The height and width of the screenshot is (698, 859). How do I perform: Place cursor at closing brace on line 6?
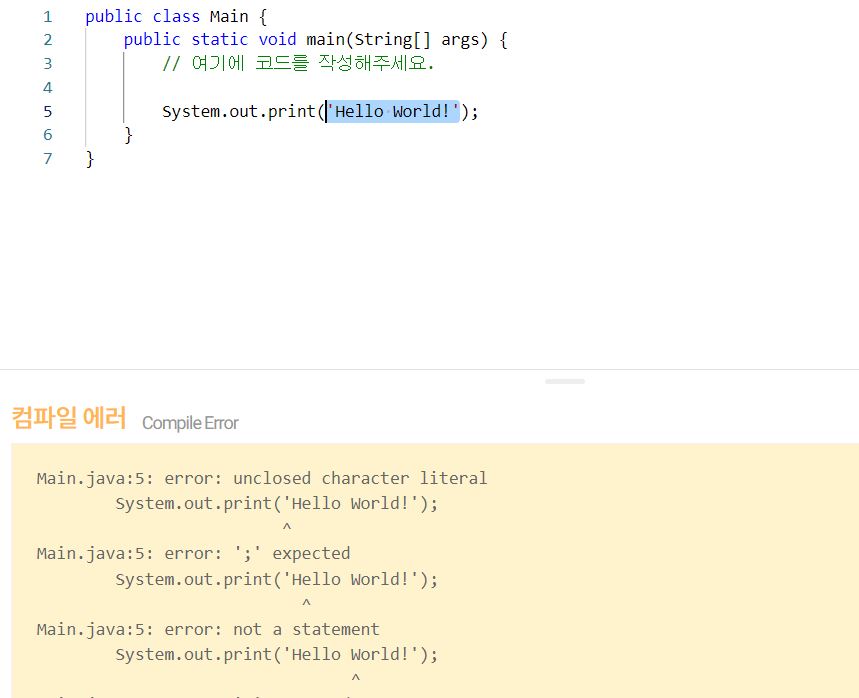[x=129, y=135]
